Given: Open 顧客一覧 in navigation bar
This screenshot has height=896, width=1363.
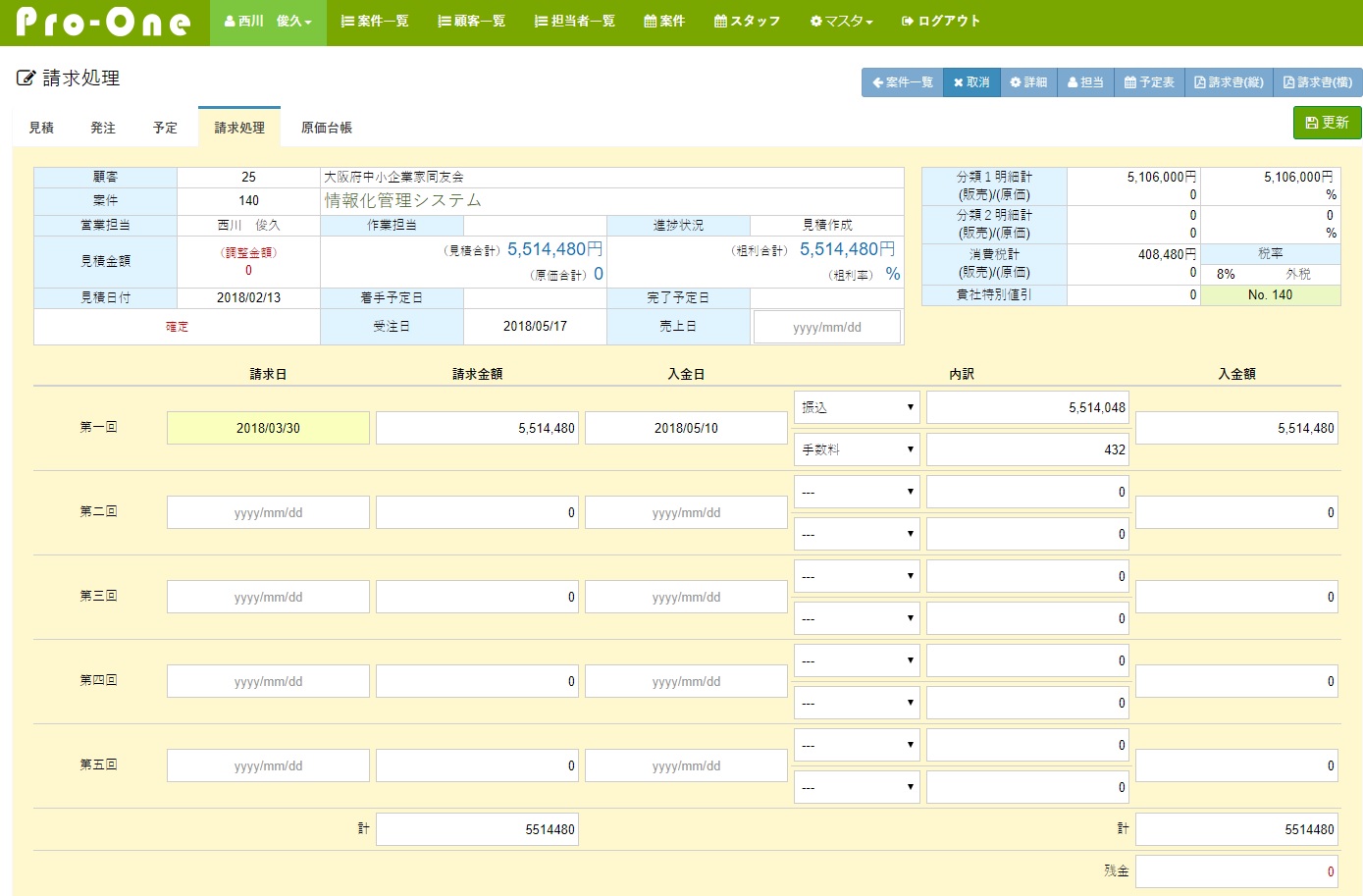Looking at the screenshot, I should click(471, 22).
